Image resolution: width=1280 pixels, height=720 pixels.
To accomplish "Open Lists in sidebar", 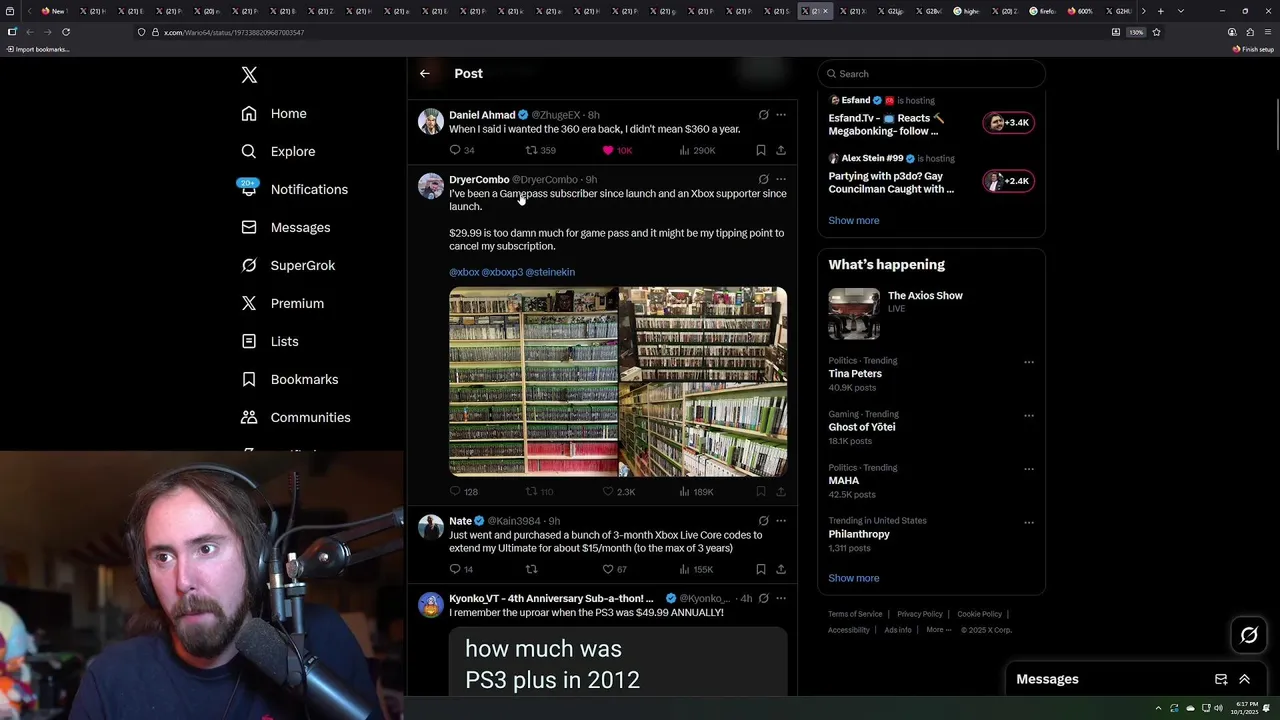I will click(x=270, y=342).
